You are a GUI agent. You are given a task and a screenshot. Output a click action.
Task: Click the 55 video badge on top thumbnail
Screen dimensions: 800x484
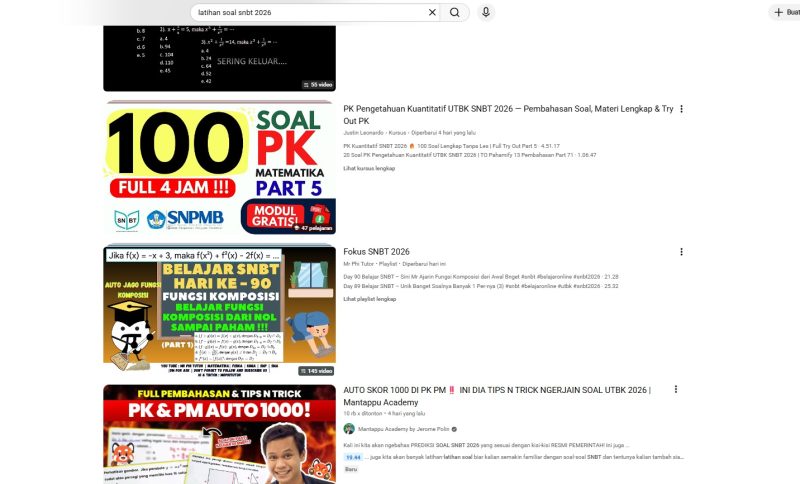[x=317, y=85]
